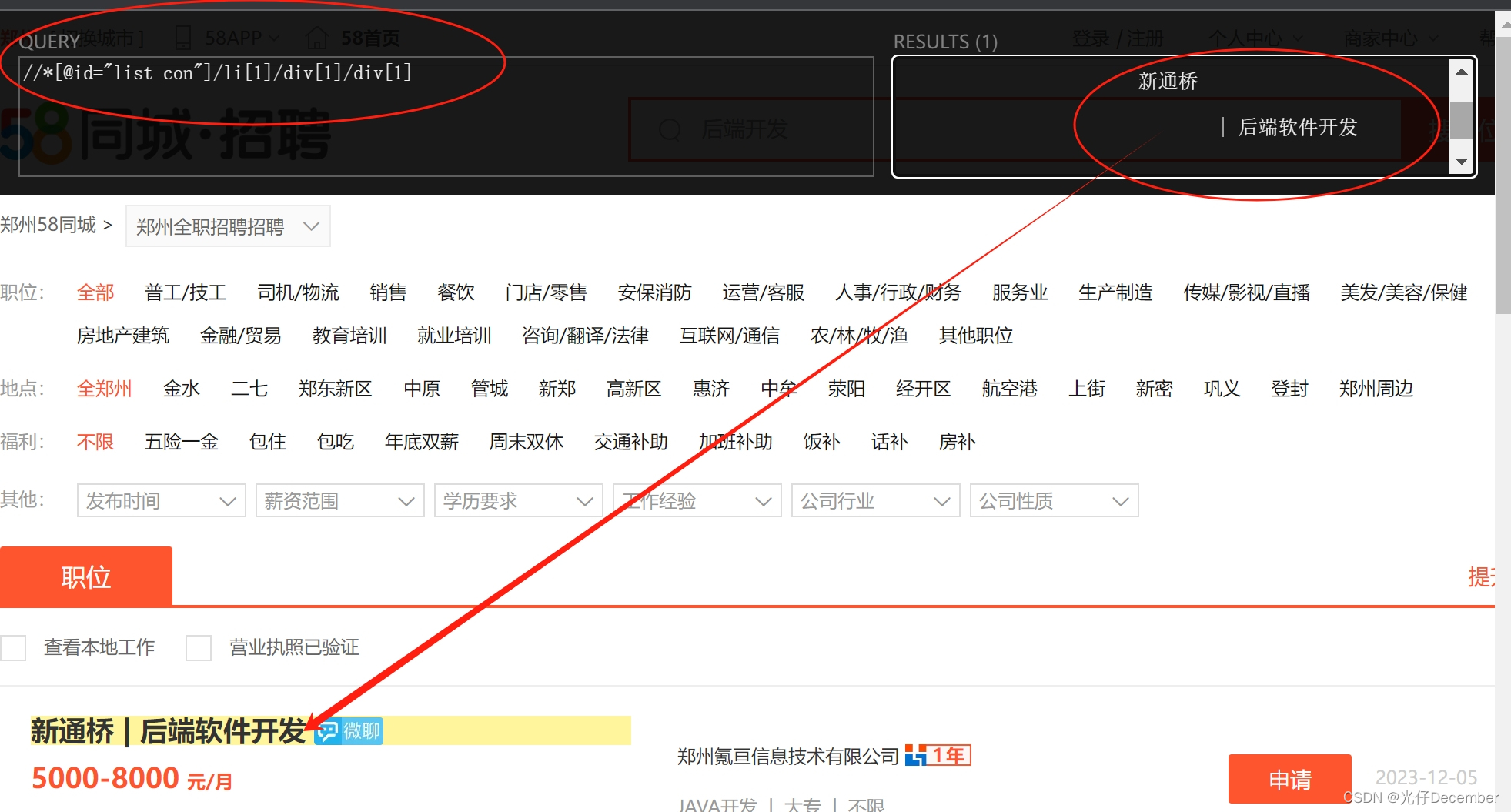Image resolution: width=1511 pixels, height=812 pixels.
Task: Select 包住 benefit filter
Action: (x=268, y=442)
